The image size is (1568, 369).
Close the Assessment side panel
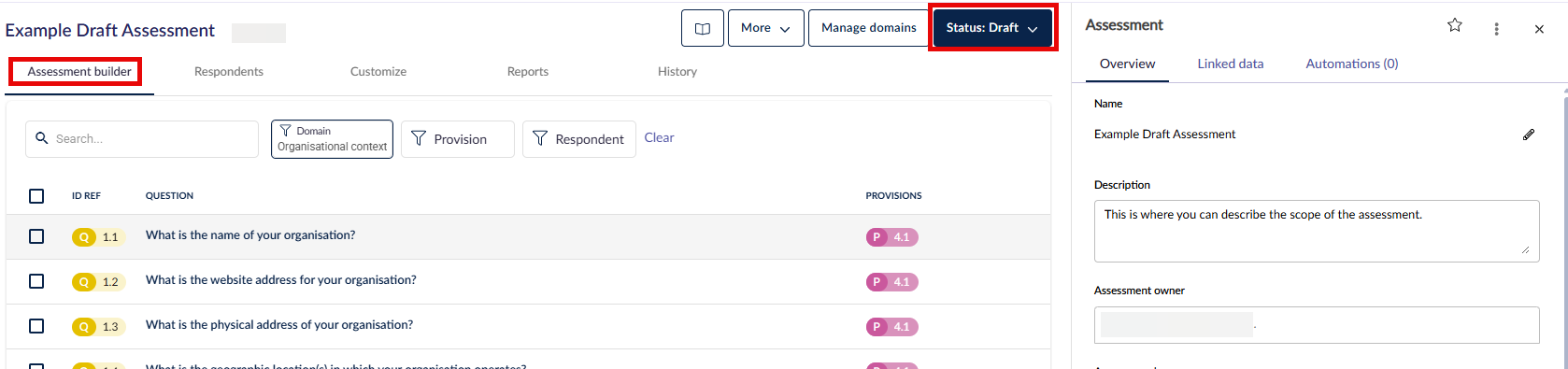[1539, 29]
